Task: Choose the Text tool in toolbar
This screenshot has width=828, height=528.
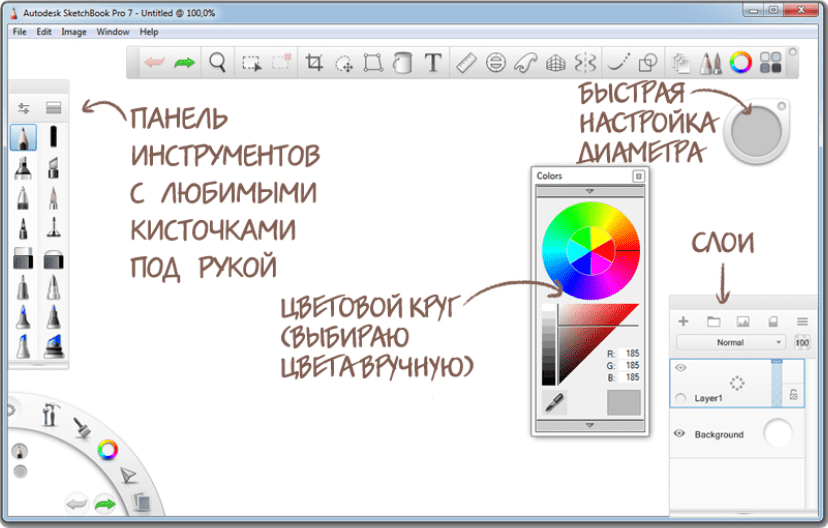Action: 432,63
